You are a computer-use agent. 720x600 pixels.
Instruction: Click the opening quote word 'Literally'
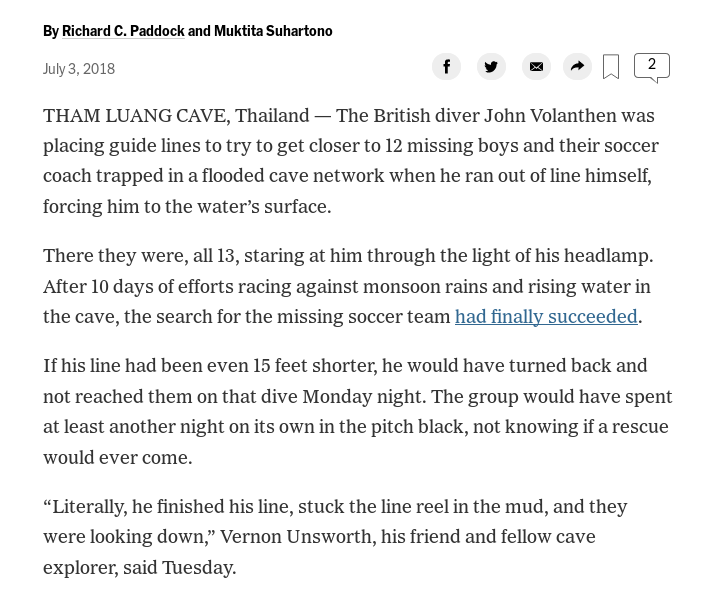click(87, 507)
